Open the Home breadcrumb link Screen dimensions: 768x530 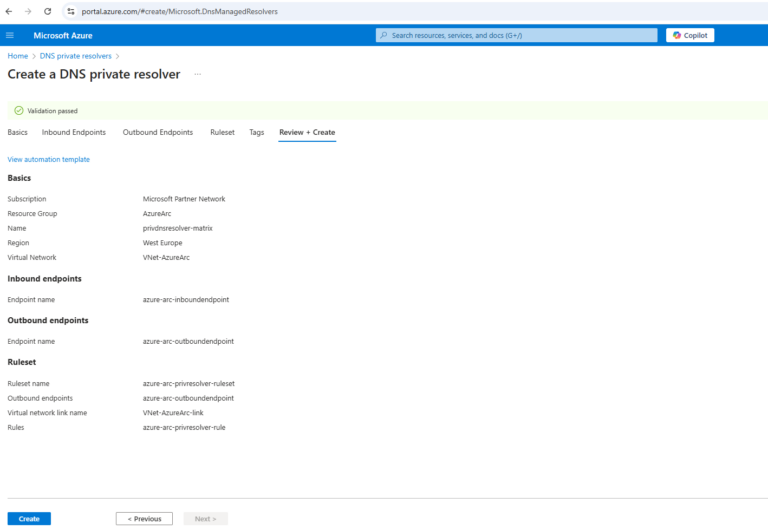[x=18, y=56]
